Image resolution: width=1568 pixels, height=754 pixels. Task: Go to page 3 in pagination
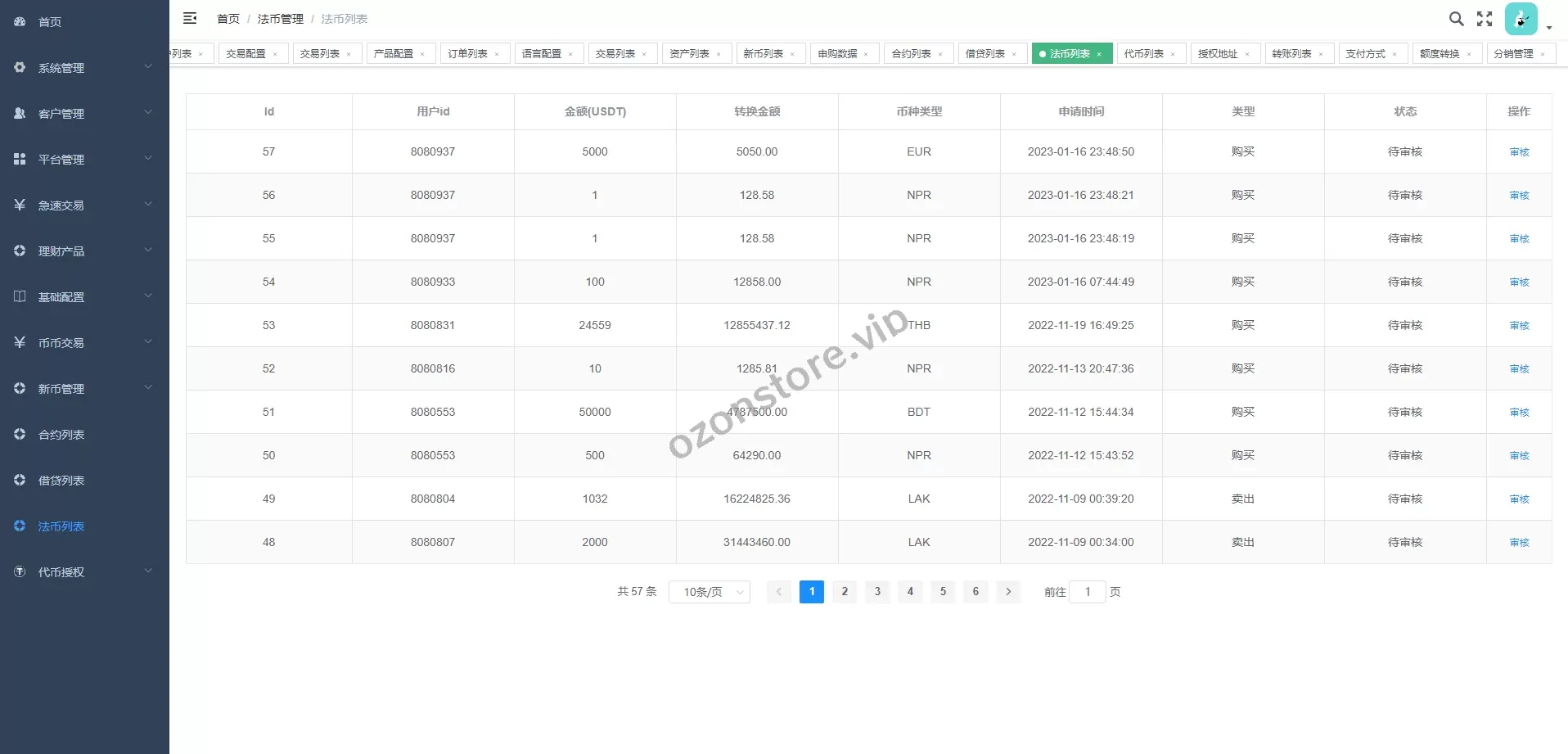pos(877,592)
